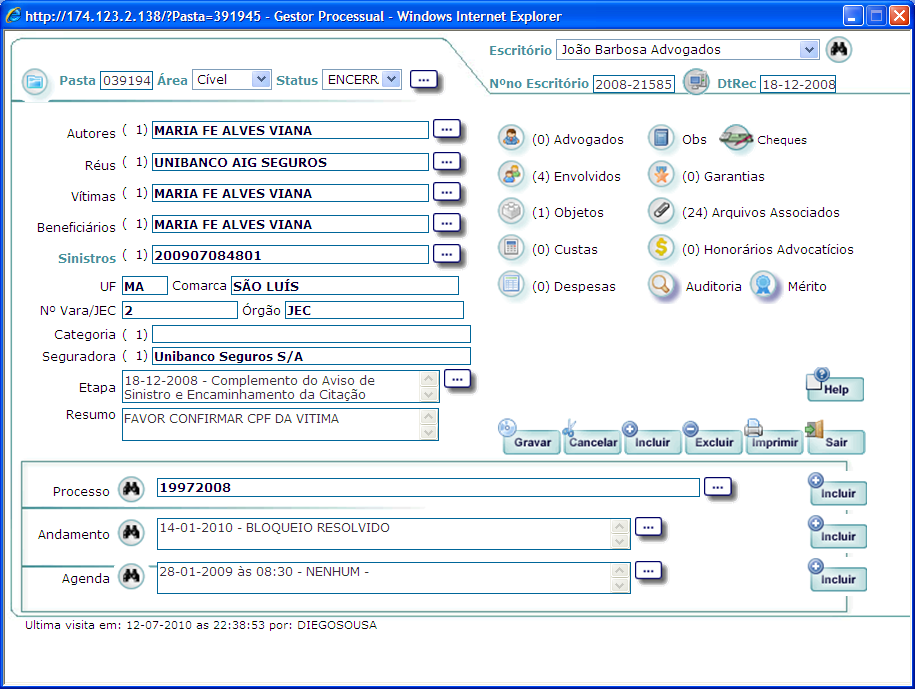
Task: Open the Cheques icon
Action: click(736, 138)
